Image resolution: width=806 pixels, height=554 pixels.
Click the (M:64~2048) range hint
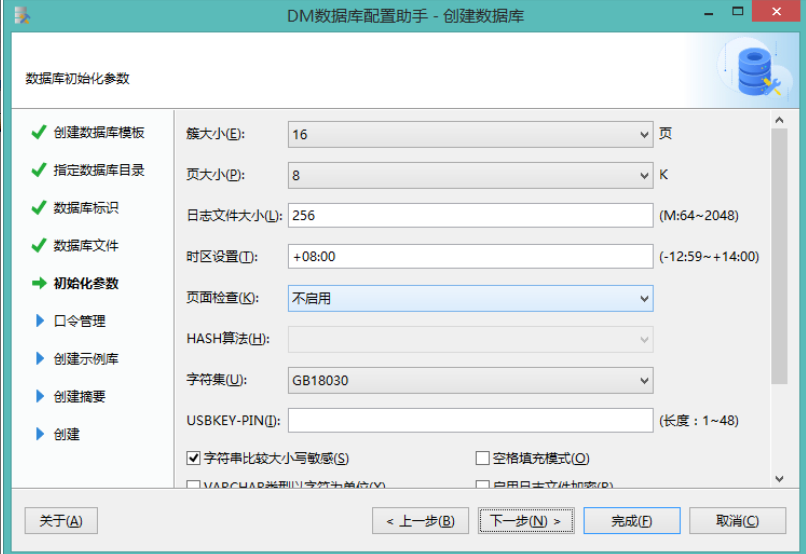point(699,215)
